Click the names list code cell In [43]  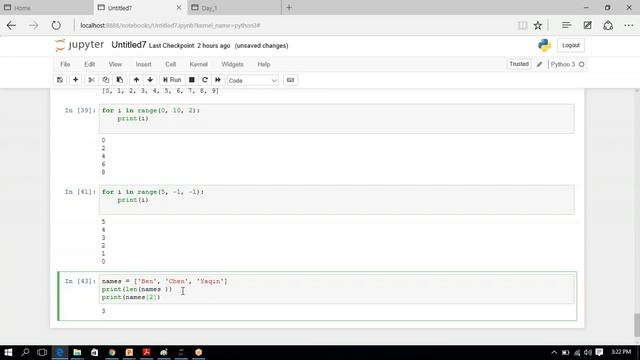pos(336,289)
